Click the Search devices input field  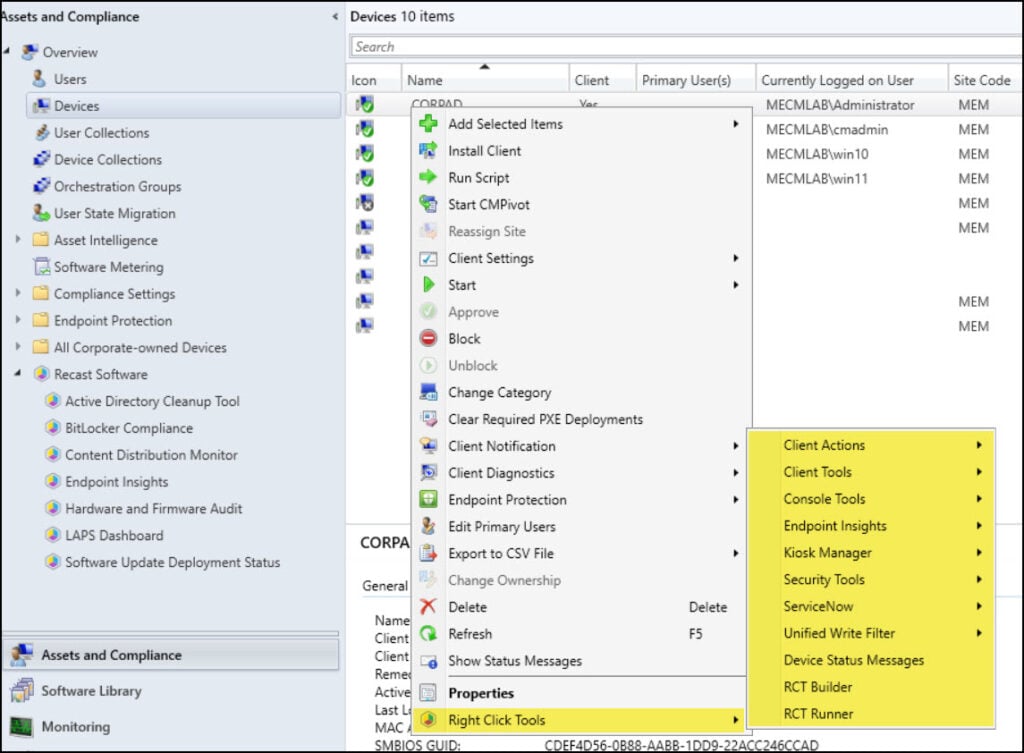(x=686, y=46)
